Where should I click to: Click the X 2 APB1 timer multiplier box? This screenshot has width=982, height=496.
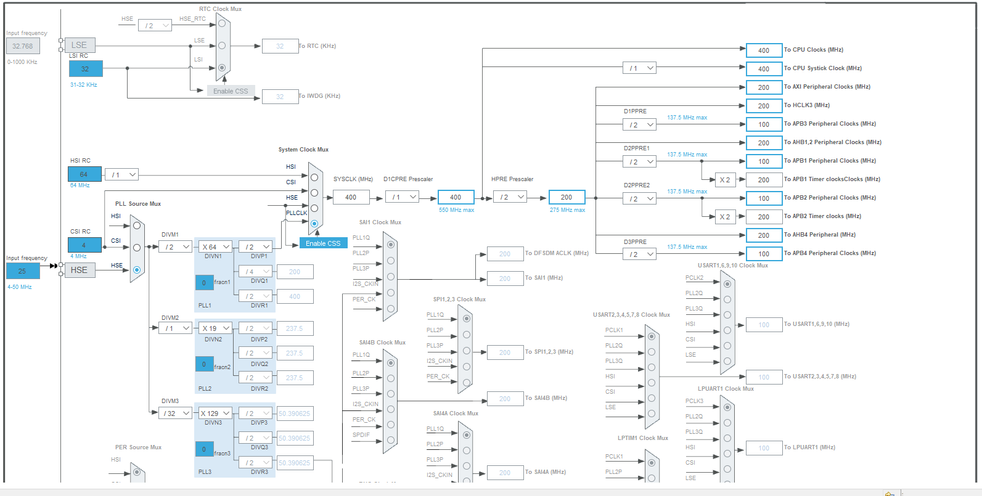coord(725,180)
